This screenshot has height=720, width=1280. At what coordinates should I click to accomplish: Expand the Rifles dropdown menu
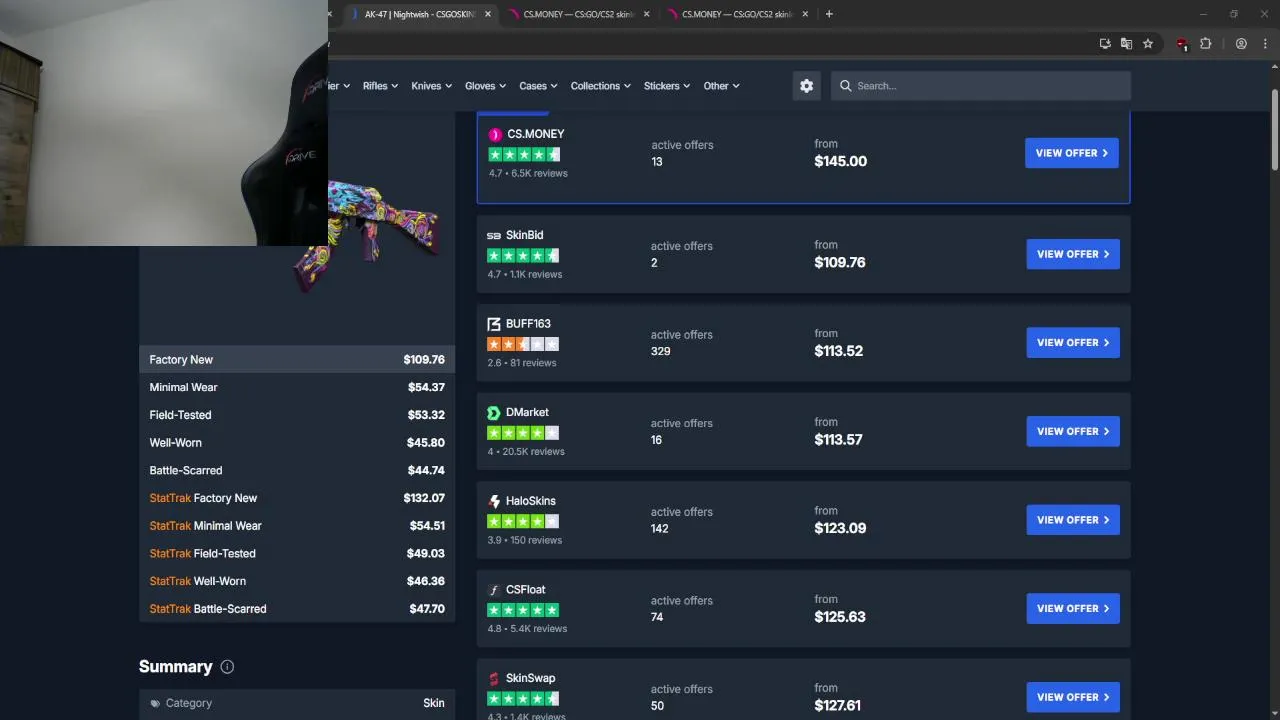point(380,86)
